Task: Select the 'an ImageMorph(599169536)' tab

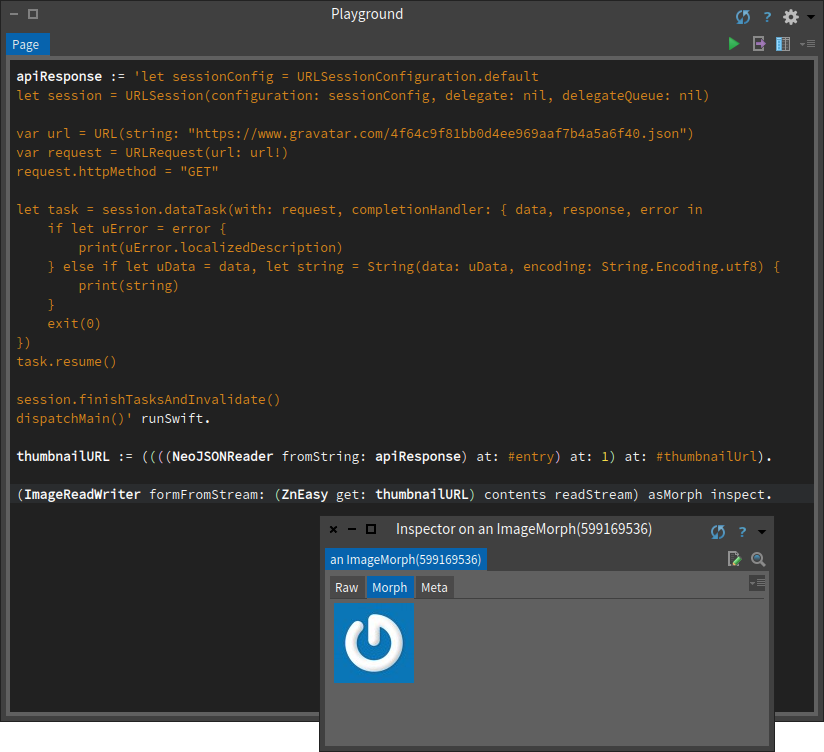Action: click(x=406, y=559)
